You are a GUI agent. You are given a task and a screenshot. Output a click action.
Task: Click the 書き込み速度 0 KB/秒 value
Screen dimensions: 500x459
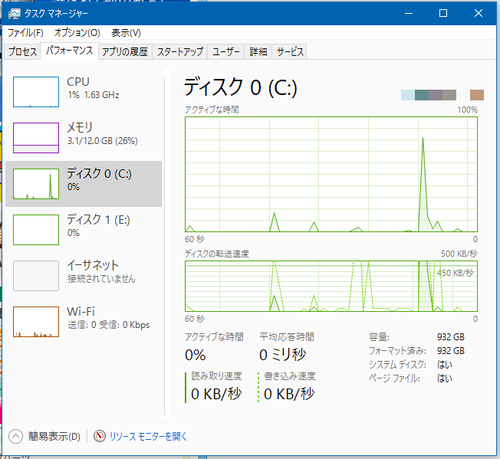tap(289, 394)
